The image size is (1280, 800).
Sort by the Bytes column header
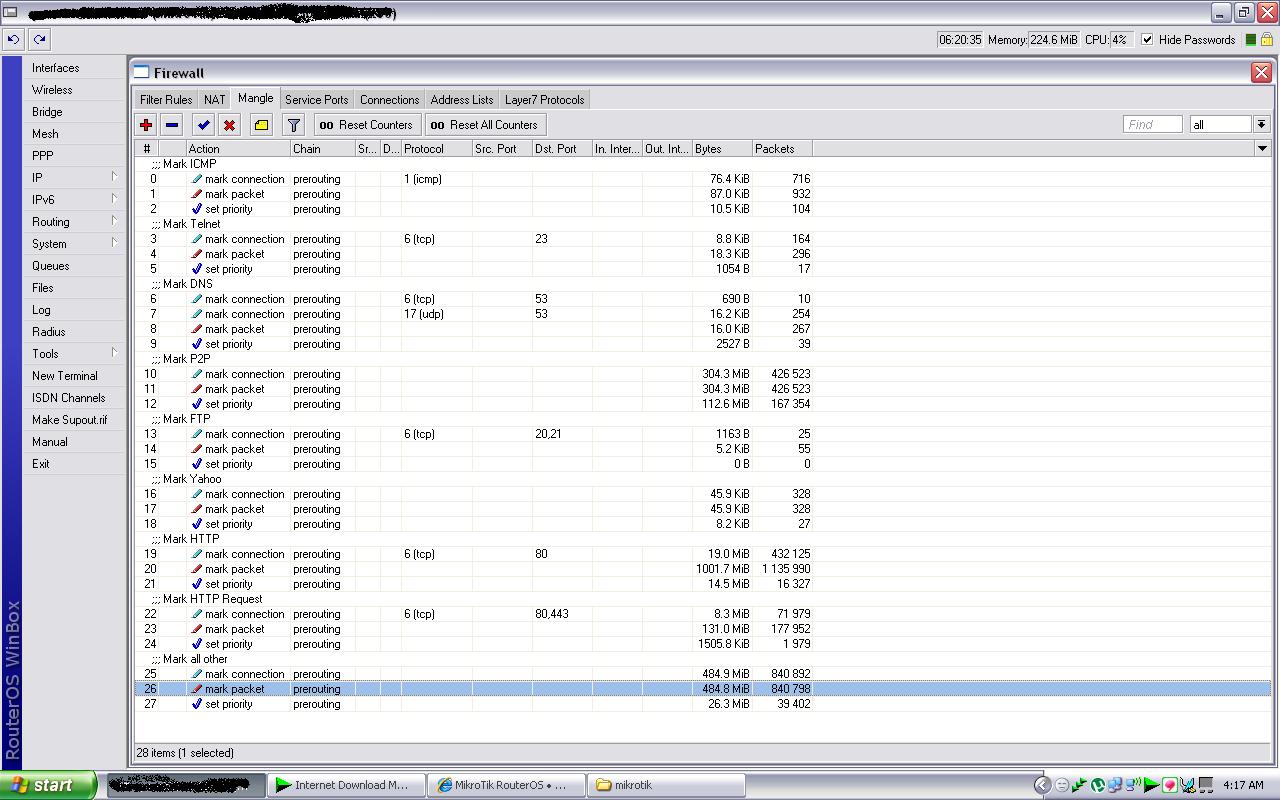pyautogui.click(x=722, y=148)
